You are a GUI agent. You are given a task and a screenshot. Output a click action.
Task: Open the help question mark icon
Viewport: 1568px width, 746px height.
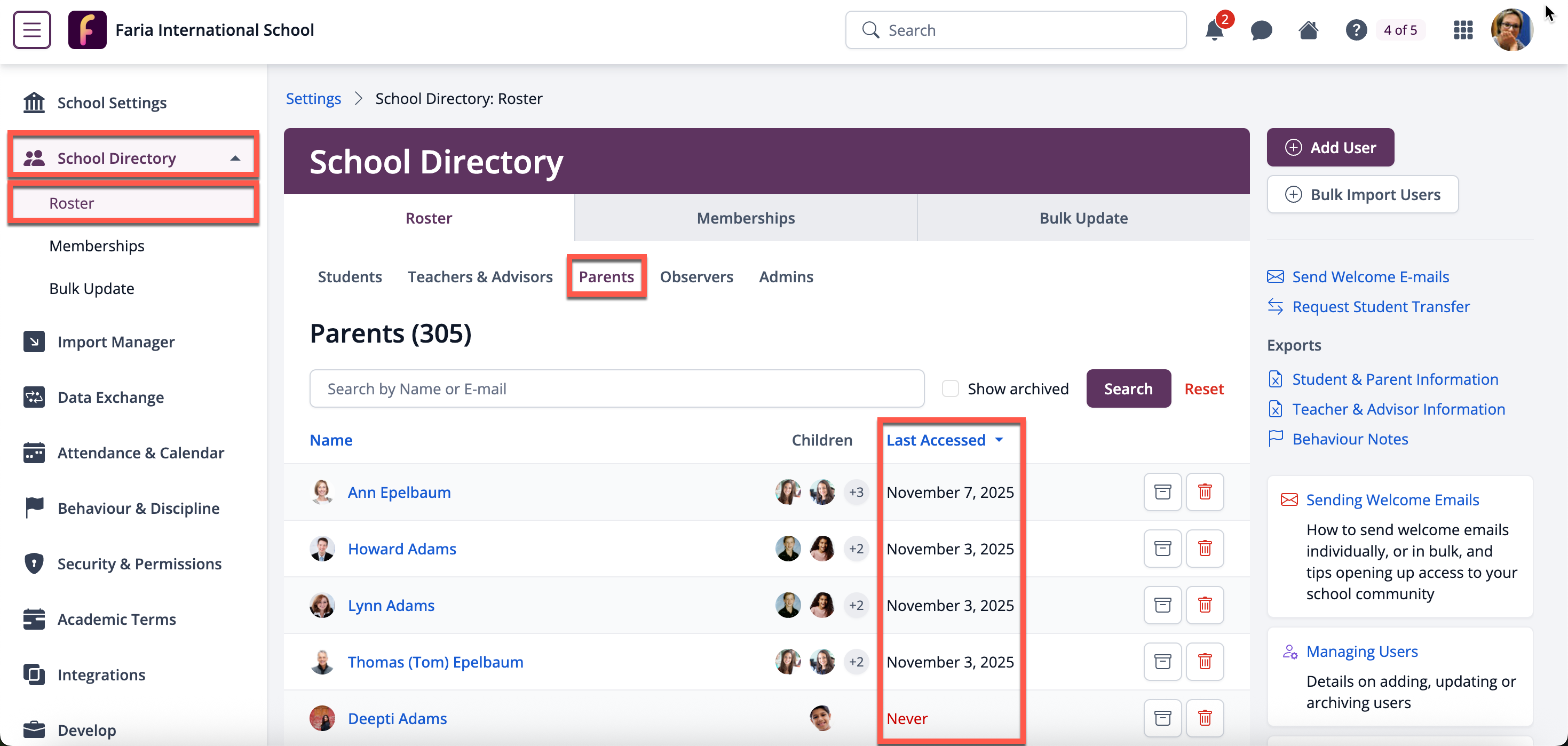tap(1356, 30)
